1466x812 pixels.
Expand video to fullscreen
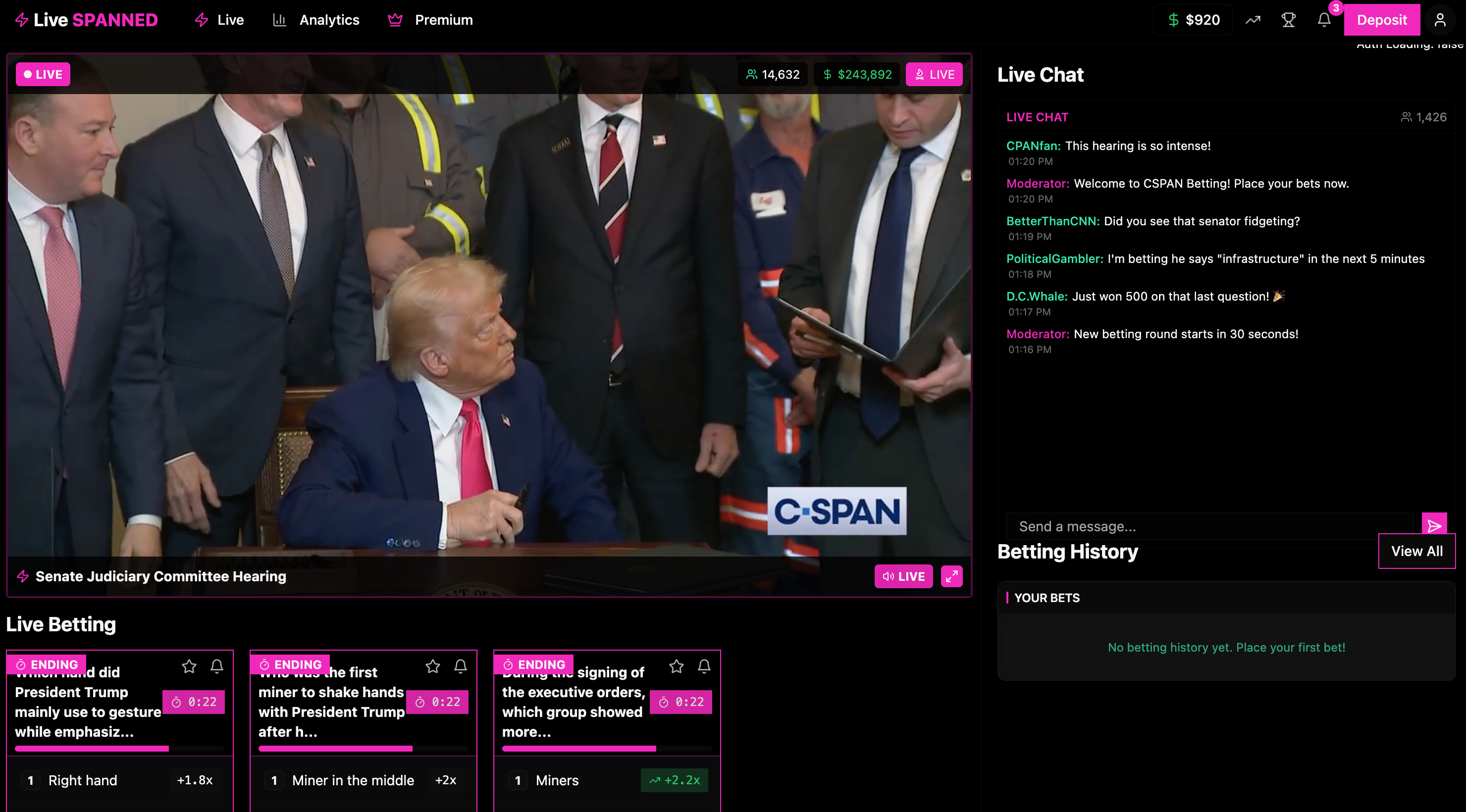tap(951, 576)
